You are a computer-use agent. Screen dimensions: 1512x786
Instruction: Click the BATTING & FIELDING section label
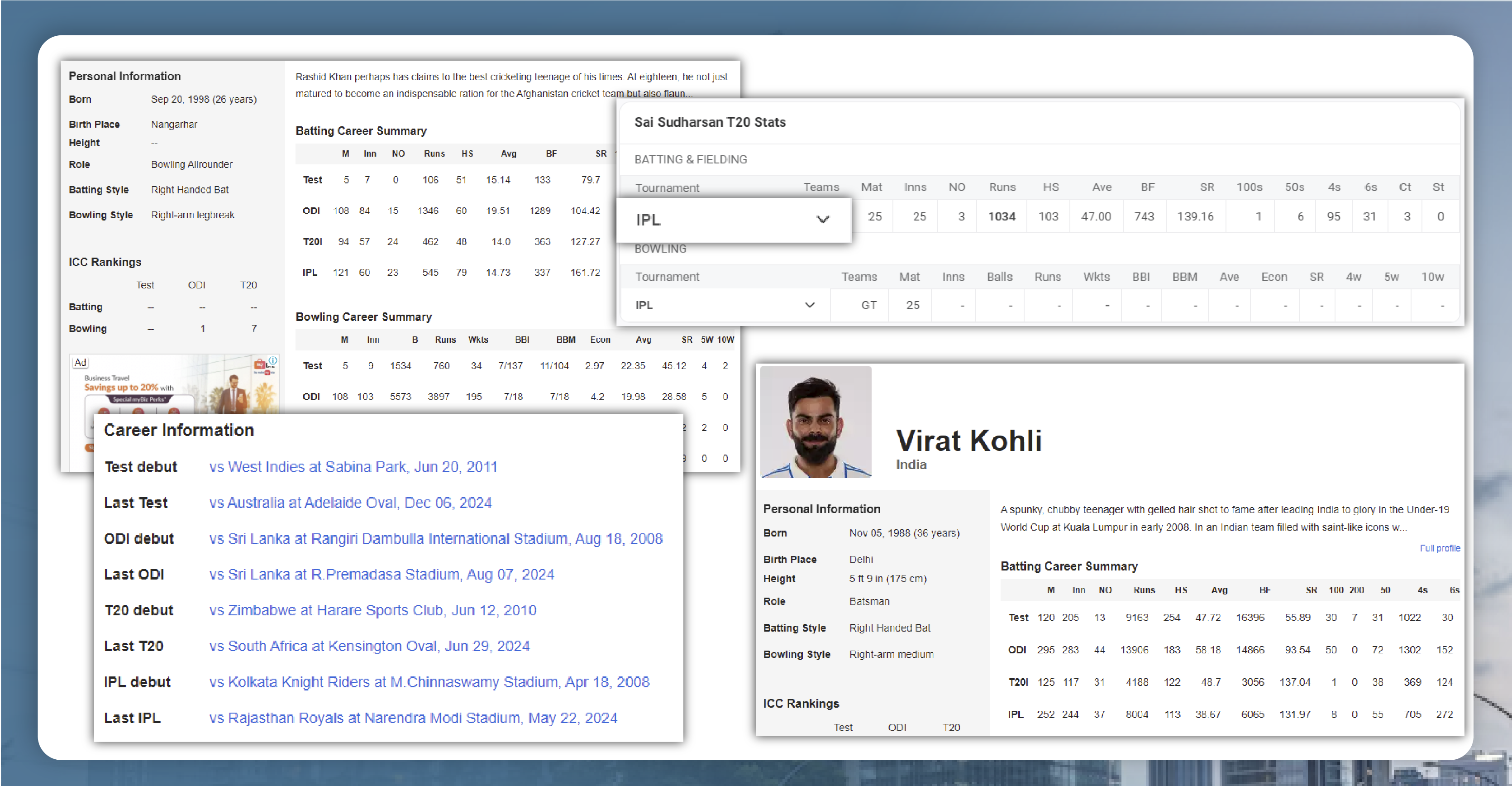pos(690,159)
